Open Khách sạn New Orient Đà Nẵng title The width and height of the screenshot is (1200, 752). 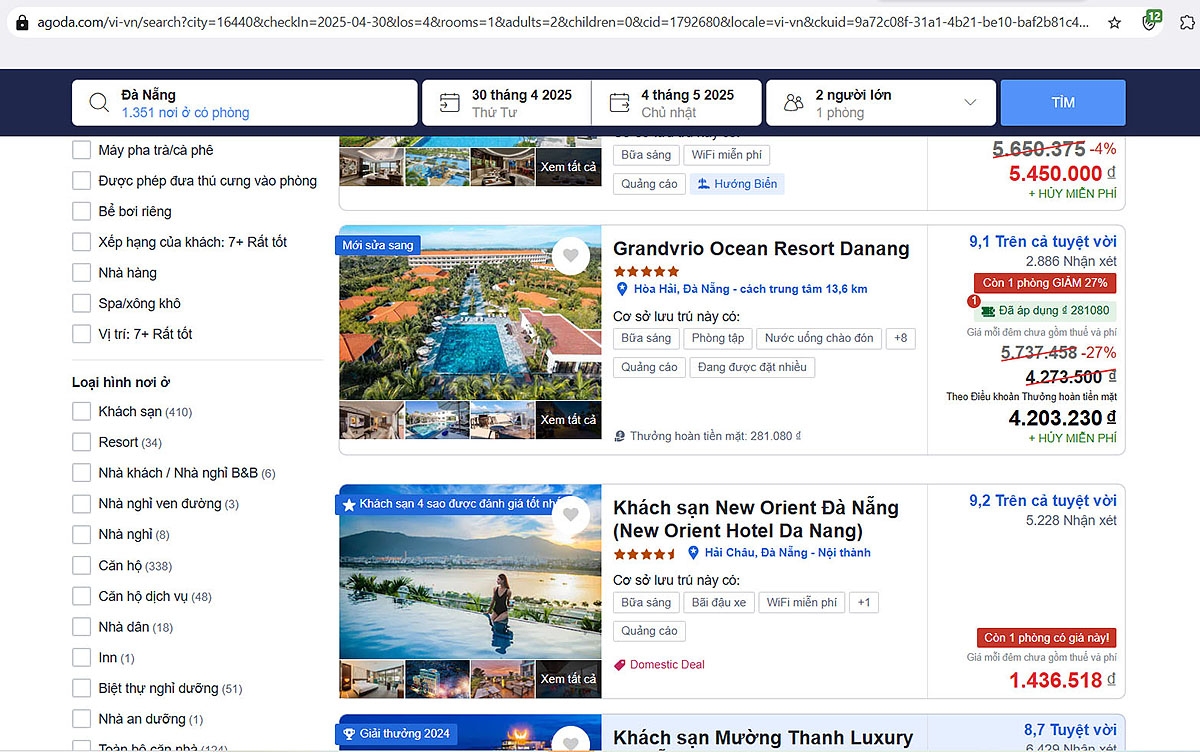point(756,519)
